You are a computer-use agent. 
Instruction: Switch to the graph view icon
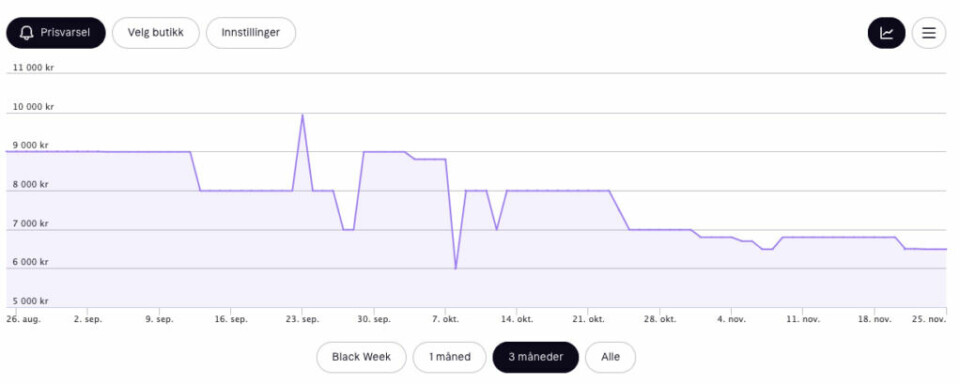pyautogui.click(x=887, y=33)
